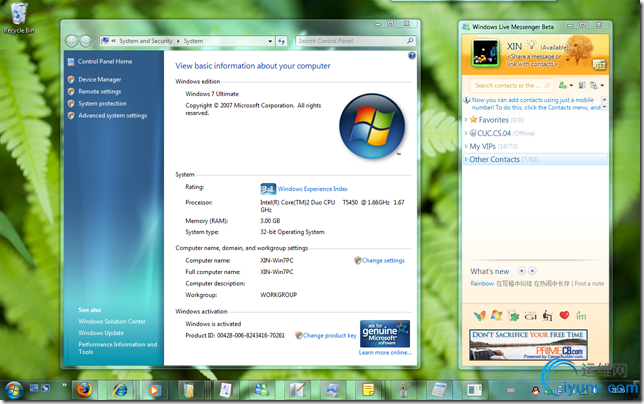Open Control Panel Home

[105, 62]
